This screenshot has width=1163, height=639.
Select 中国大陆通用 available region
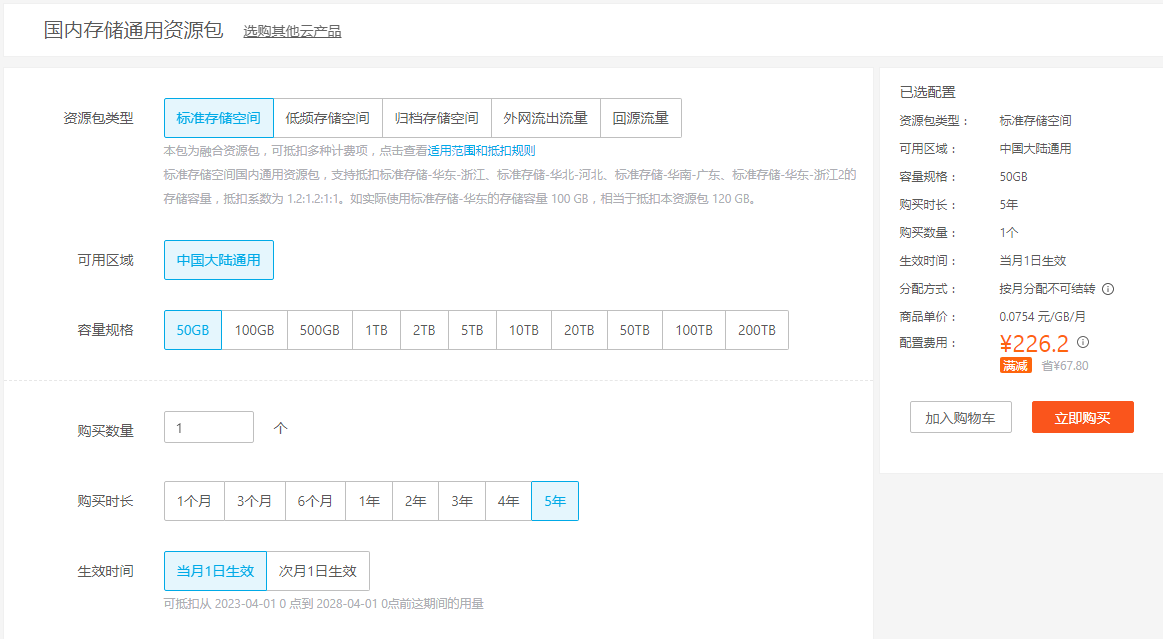[218, 260]
